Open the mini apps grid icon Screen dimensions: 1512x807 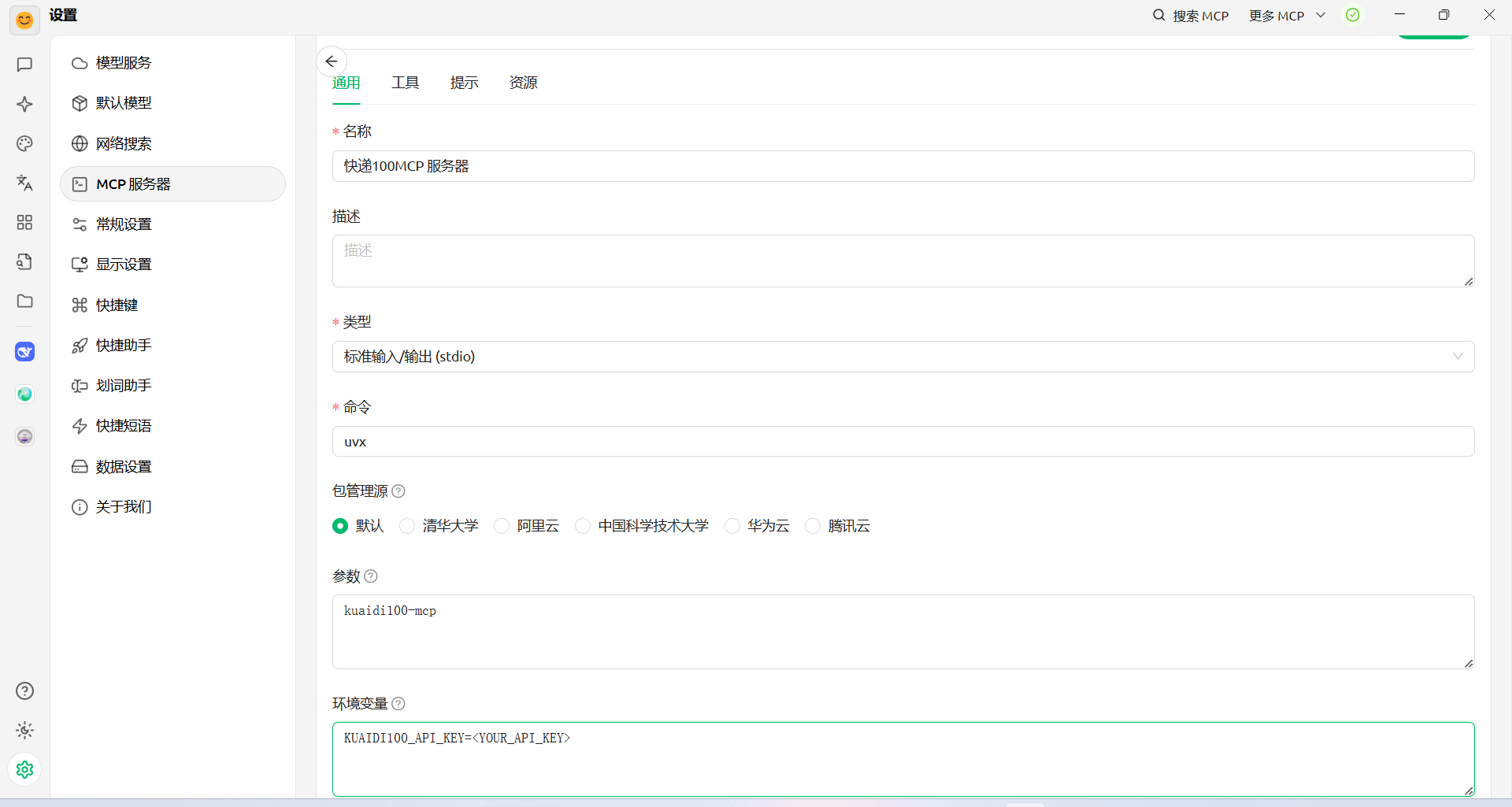24,222
